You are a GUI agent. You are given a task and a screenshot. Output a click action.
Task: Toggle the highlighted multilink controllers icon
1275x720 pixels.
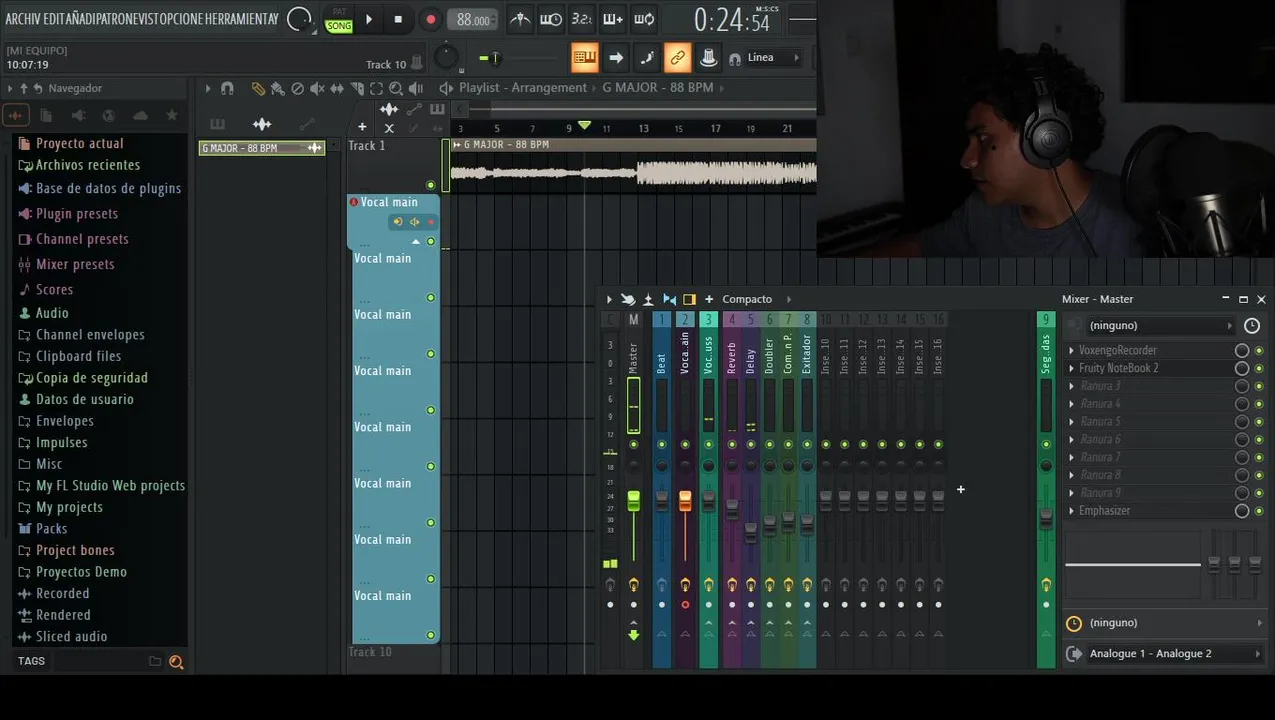(x=678, y=58)
